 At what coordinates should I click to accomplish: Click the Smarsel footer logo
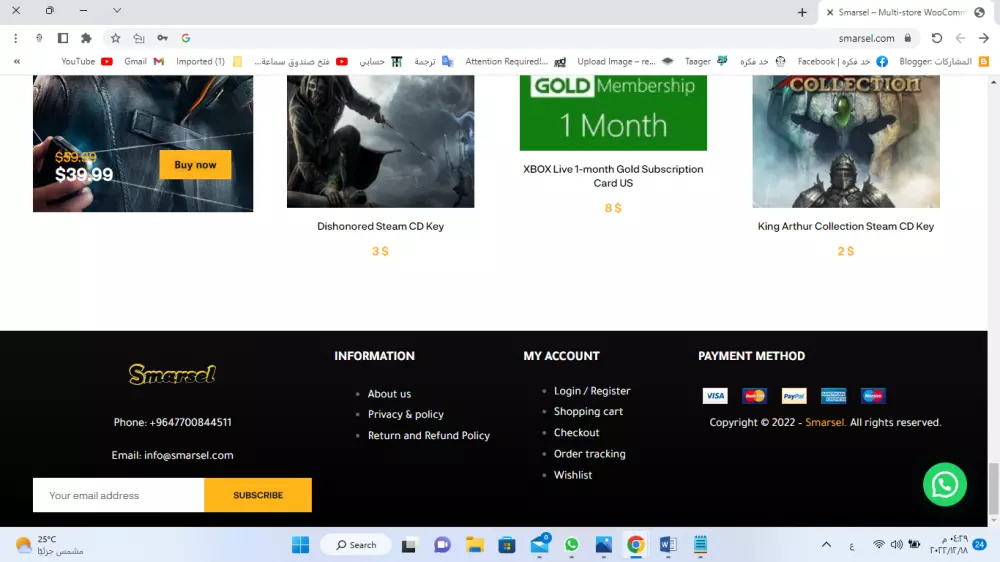172,374
